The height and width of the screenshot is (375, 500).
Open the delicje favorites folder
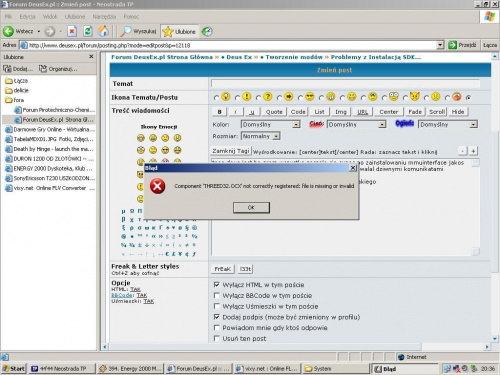tap(17, 90)
